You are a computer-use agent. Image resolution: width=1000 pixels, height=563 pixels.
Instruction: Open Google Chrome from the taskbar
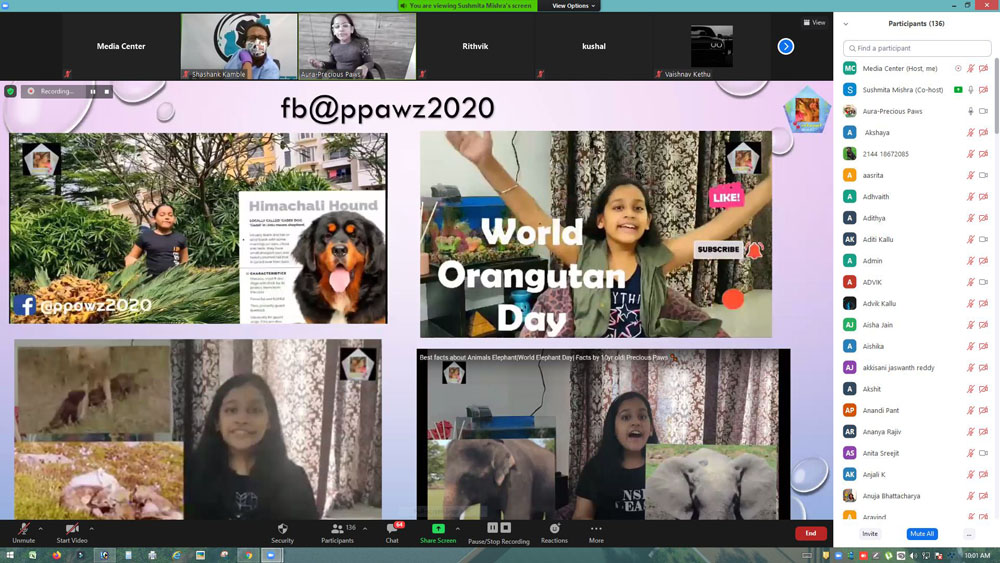click(248, 555)
